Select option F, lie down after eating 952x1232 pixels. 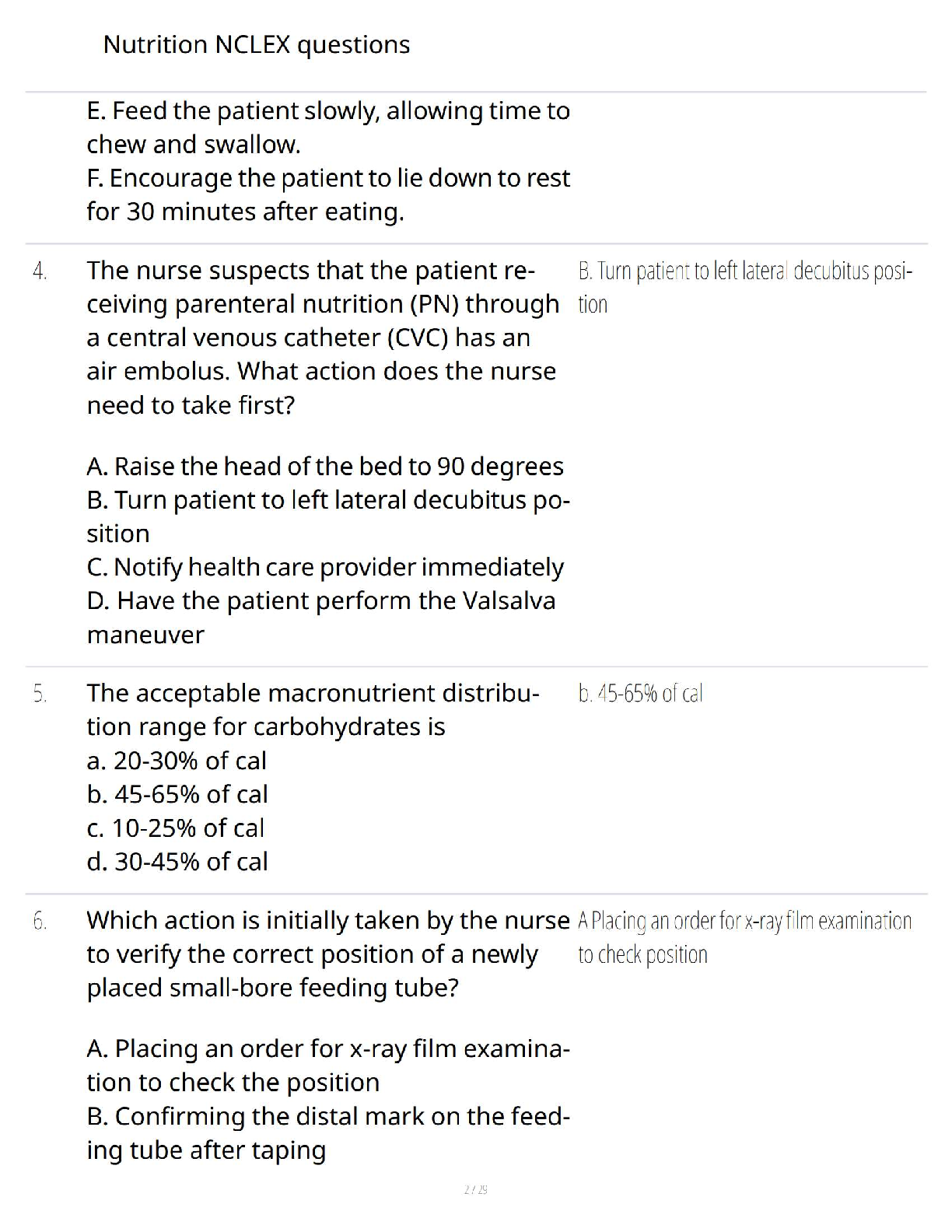328,194
